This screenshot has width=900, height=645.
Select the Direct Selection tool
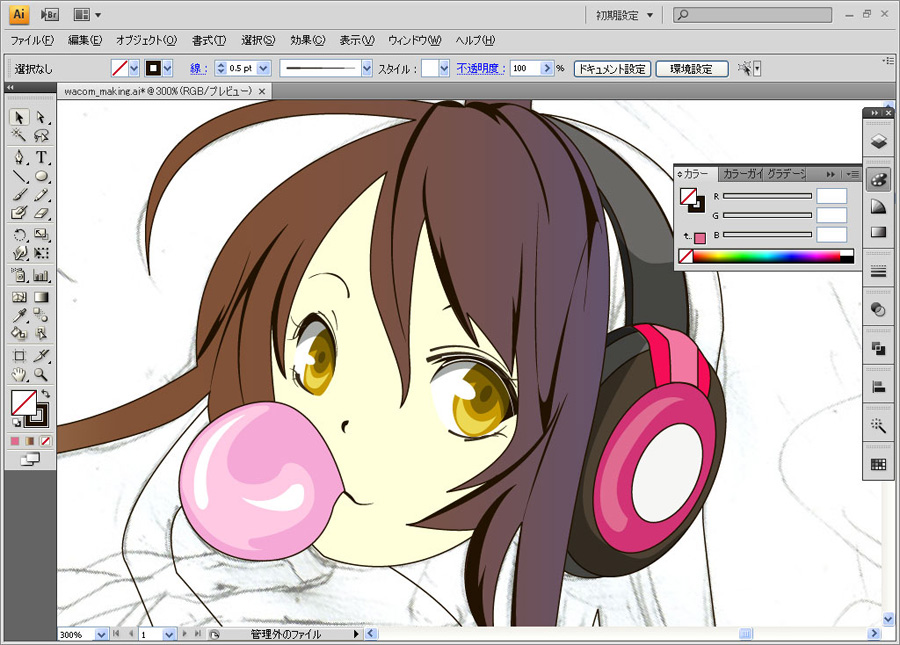pyautogui.click(x=41, y=118)
